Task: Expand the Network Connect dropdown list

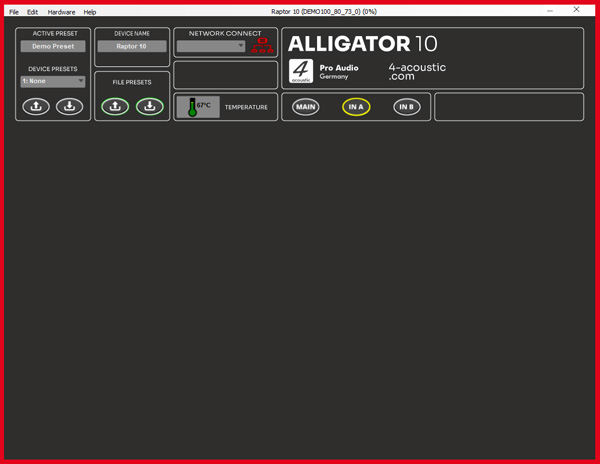Action: (x=240, y=46)
